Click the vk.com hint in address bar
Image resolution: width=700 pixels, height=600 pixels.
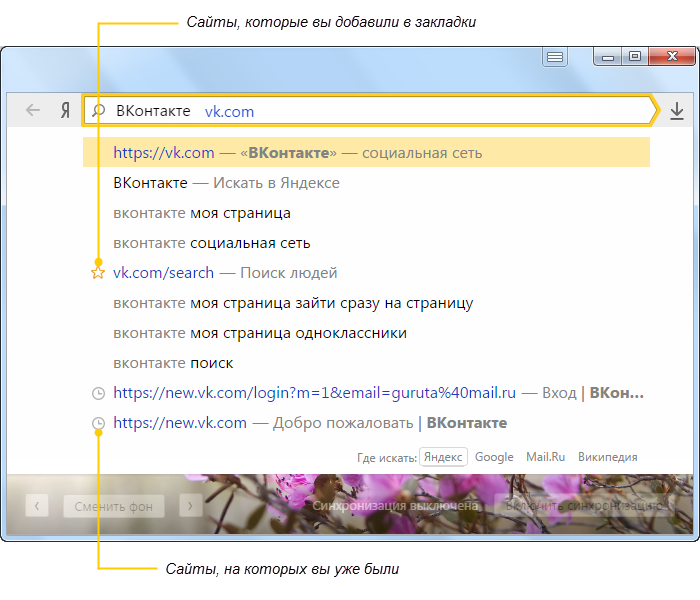[229, 112]
